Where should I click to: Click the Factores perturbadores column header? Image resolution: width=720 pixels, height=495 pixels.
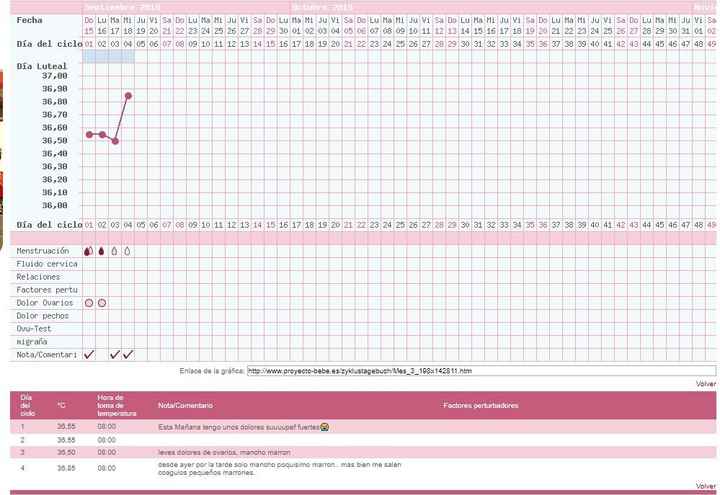[x=480, y=405]
